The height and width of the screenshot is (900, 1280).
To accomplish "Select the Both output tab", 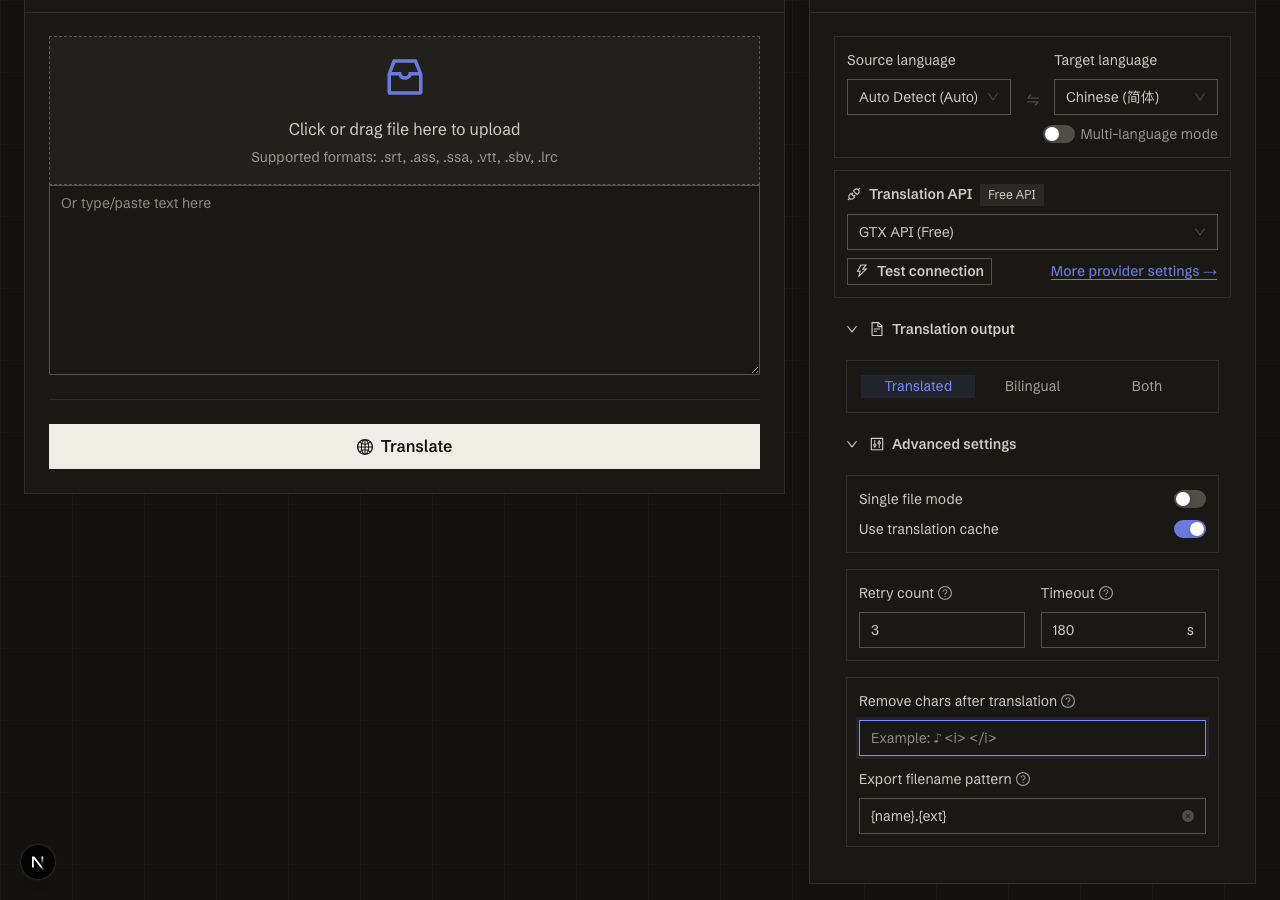I will point(1147,386).
